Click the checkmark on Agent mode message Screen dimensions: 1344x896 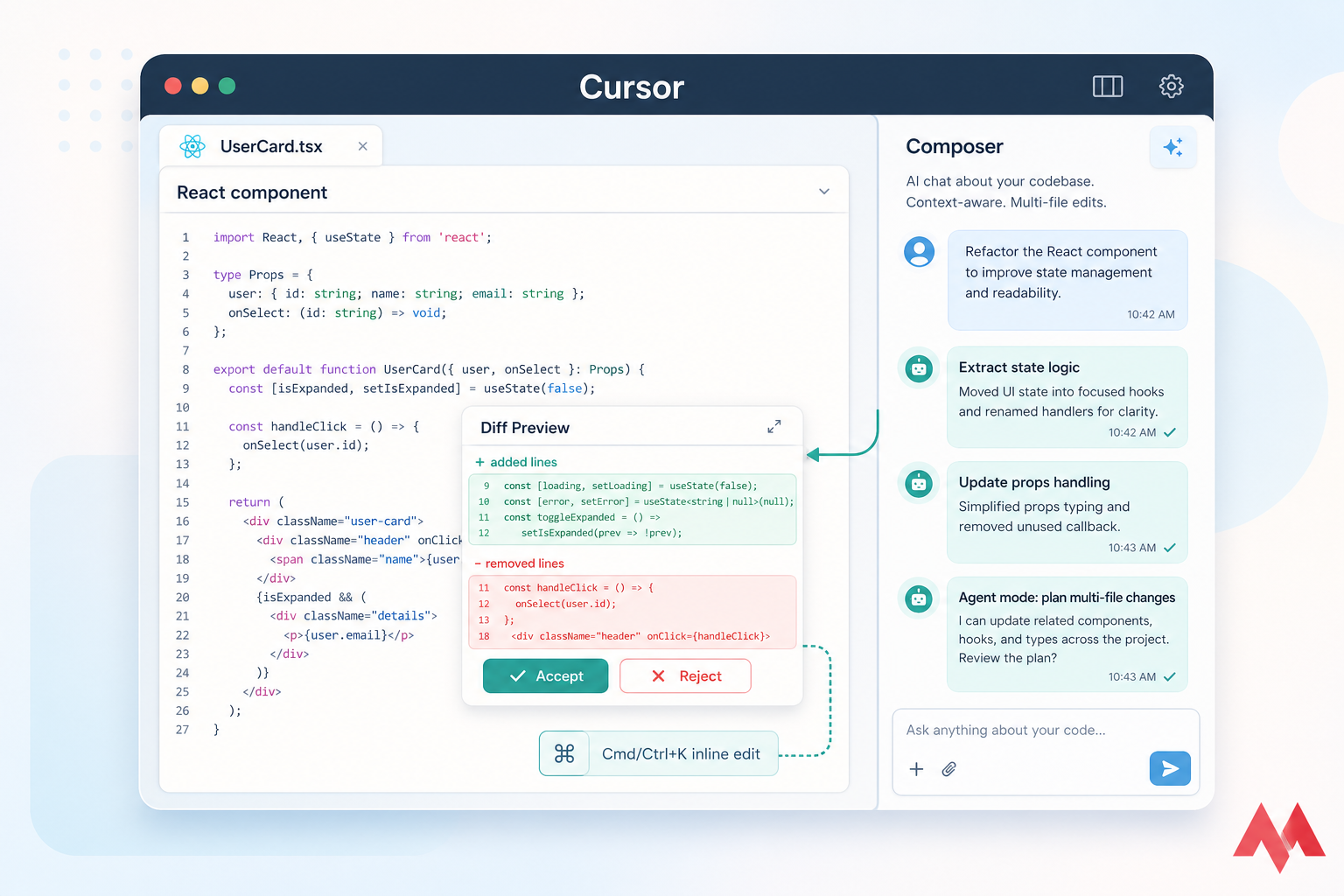1170,676
